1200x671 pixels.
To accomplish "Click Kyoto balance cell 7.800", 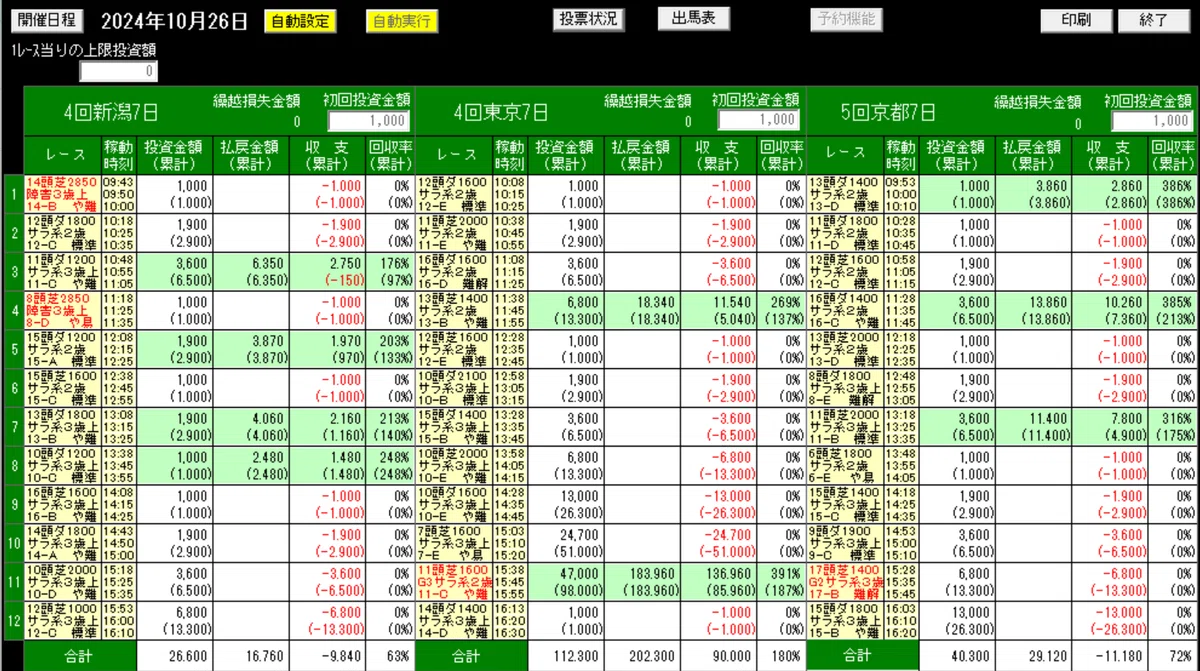I will [x=1111, y=426].
